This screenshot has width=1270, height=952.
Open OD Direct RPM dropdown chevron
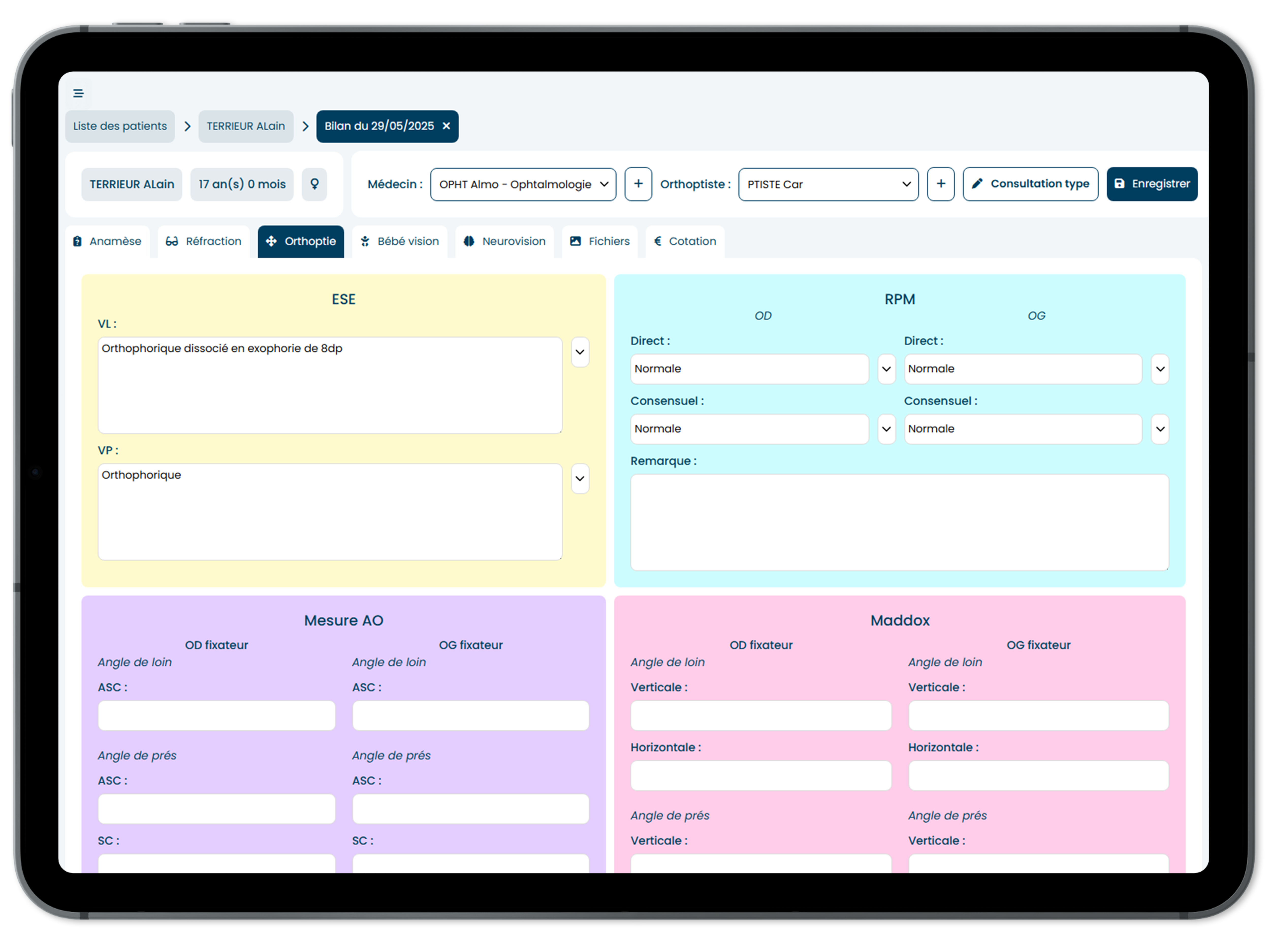pos(886,369)
